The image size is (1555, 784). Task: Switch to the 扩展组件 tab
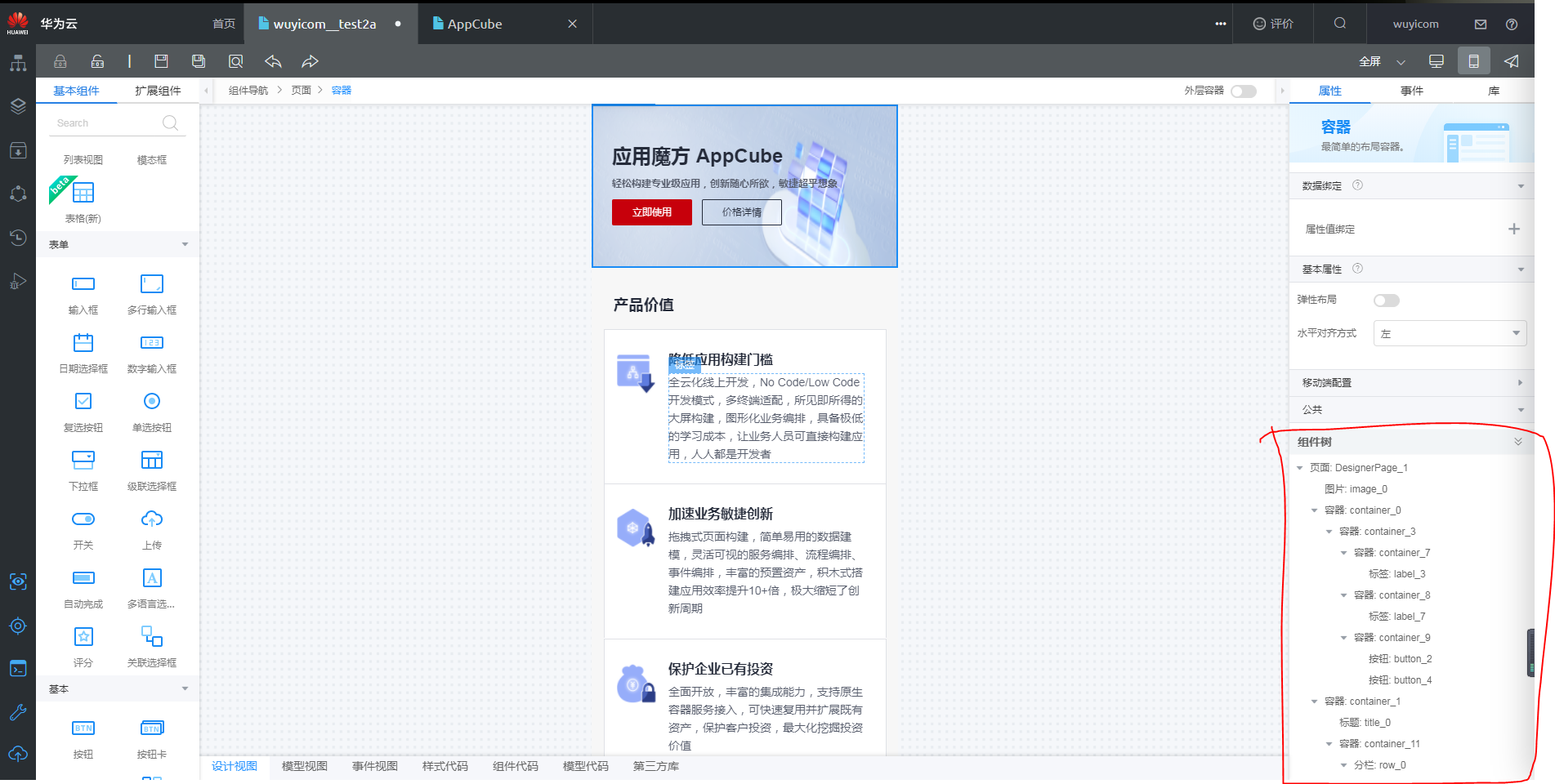[x=158, y=91]
